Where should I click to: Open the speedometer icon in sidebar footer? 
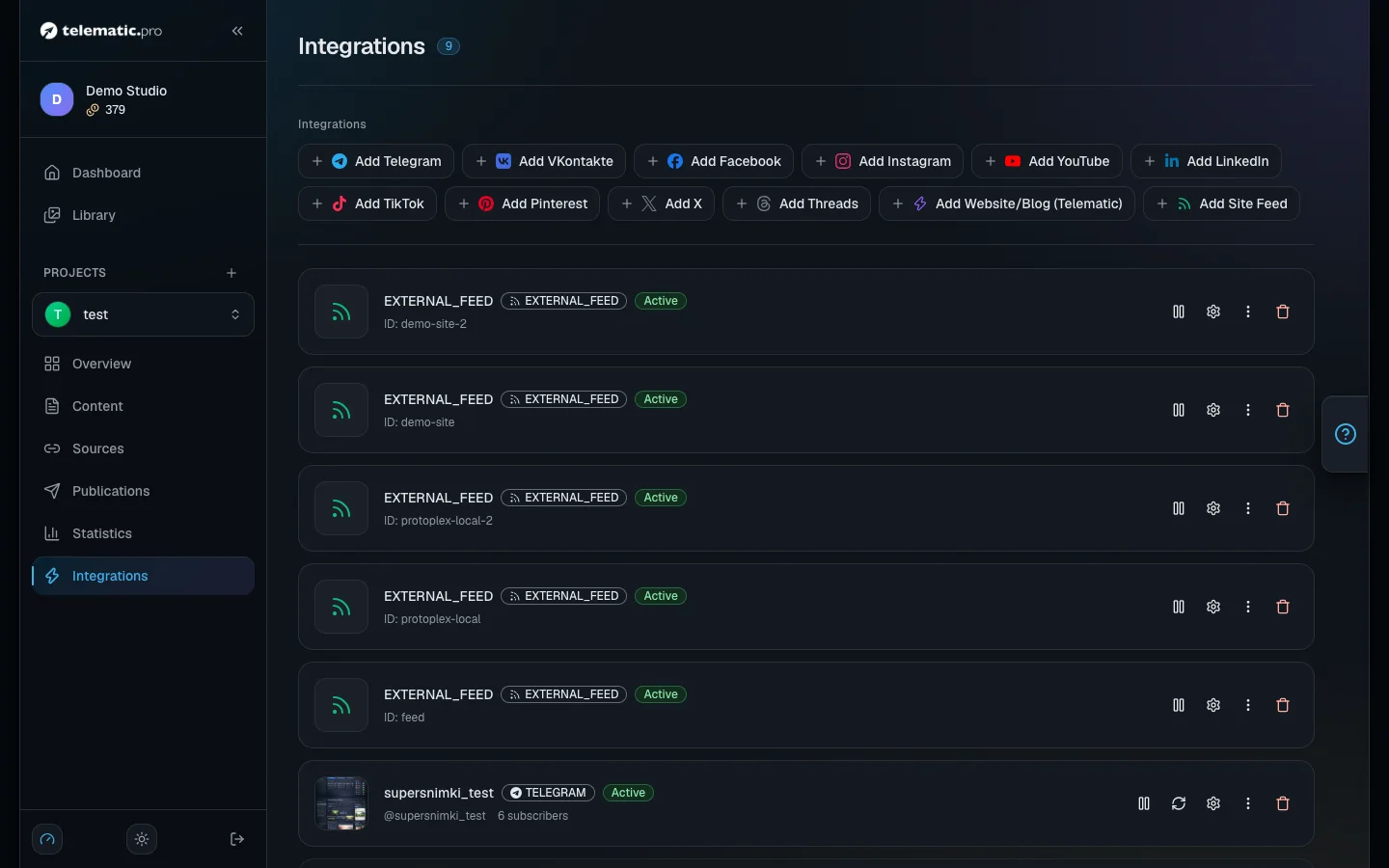pos(47,839)
